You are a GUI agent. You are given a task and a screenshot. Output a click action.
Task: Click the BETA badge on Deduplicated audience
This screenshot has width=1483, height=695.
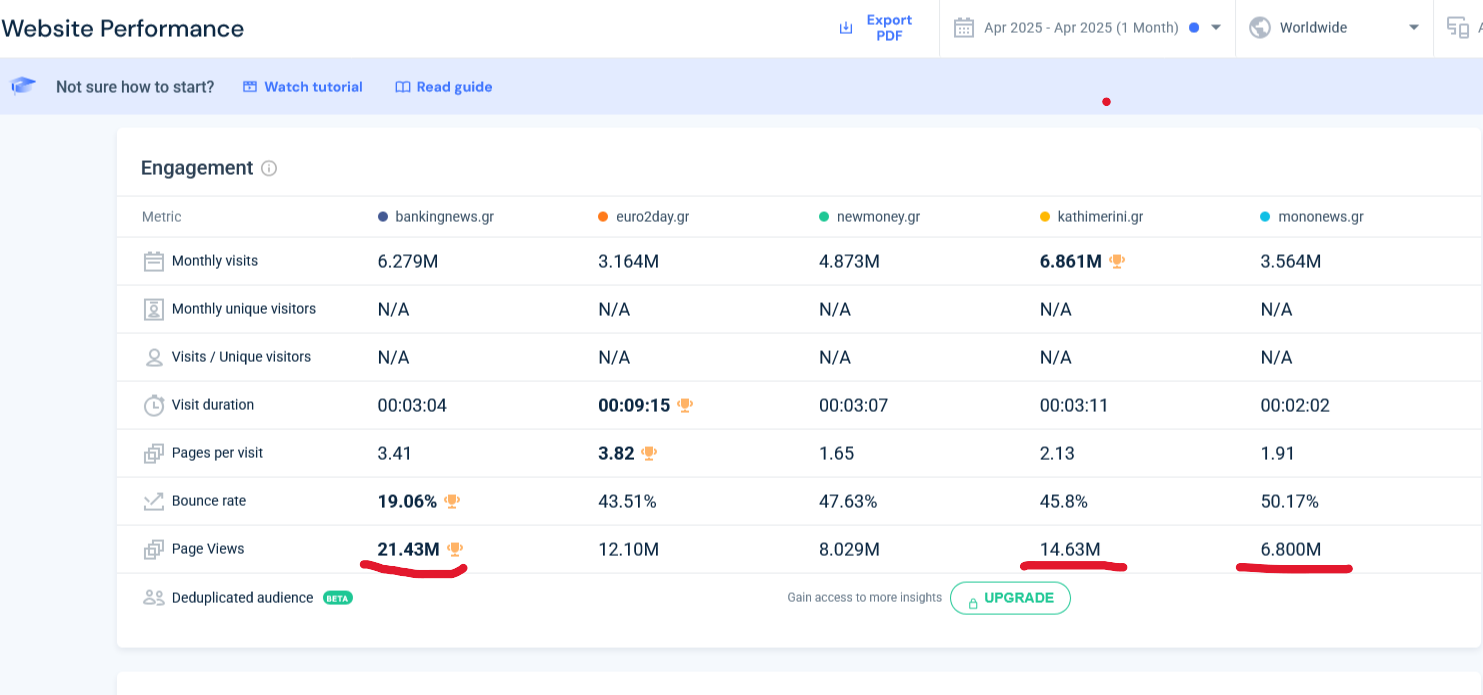(338, 598)
